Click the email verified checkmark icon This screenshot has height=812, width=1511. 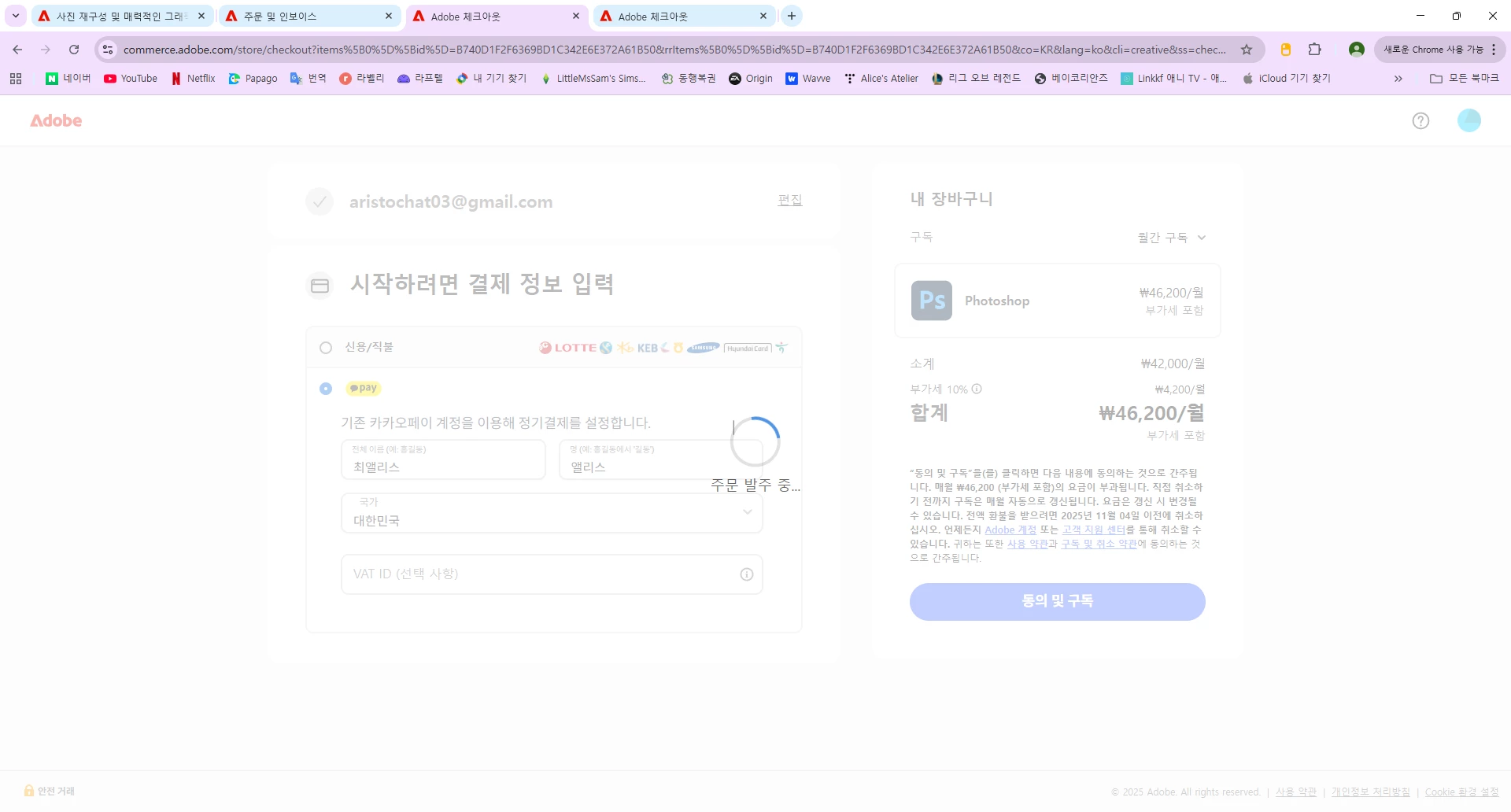(x=320, y=201)
